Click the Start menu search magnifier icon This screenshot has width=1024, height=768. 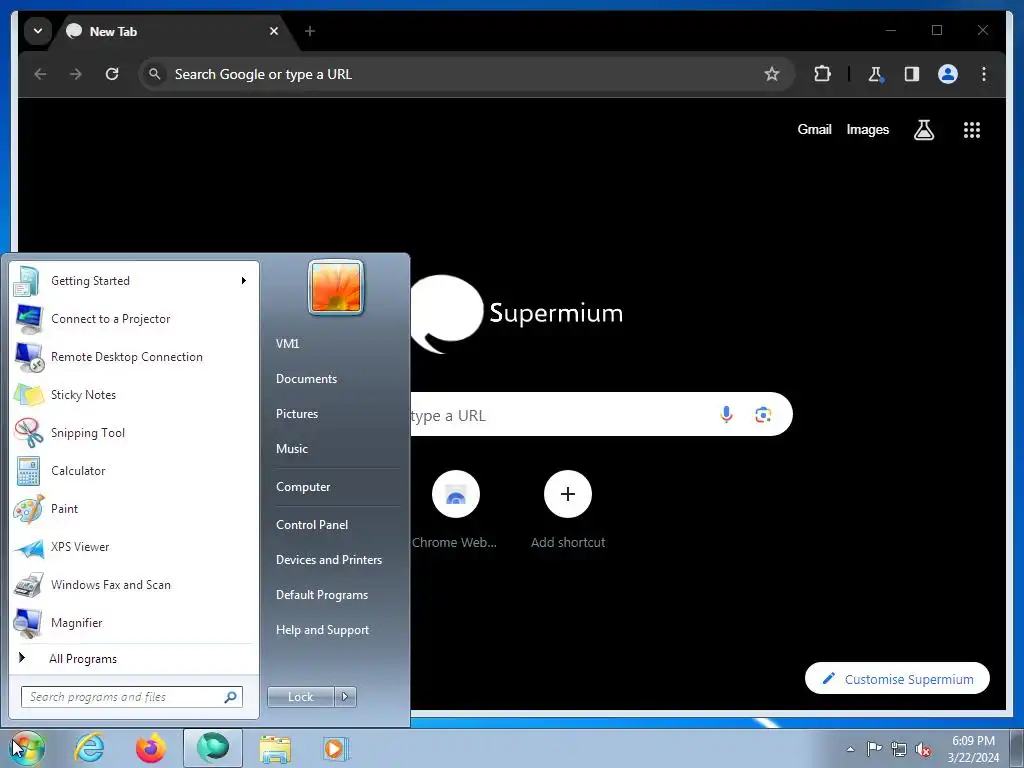(231, 697)
